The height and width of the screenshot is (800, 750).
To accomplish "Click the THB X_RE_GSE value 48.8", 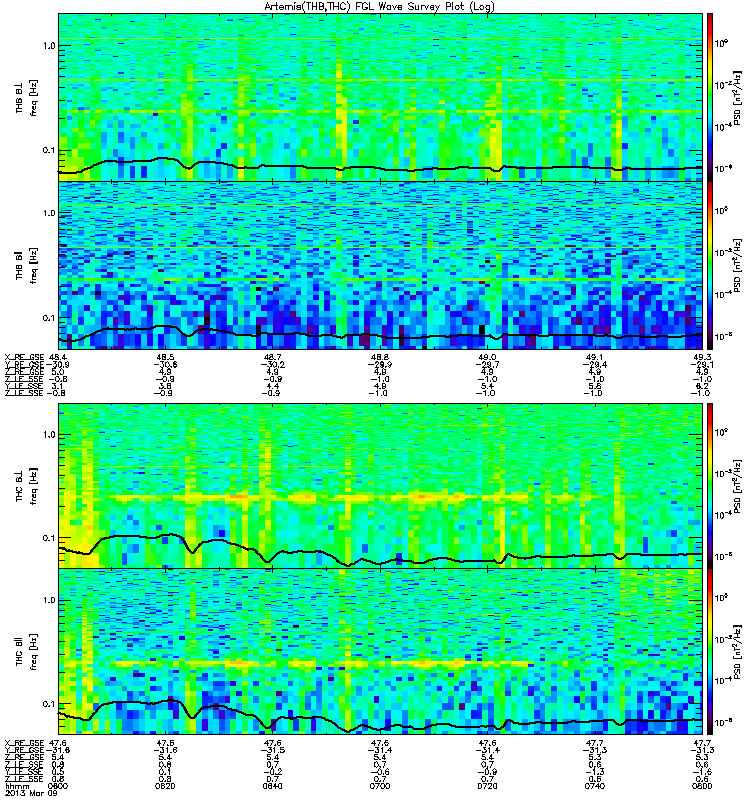I will point(380,357).
